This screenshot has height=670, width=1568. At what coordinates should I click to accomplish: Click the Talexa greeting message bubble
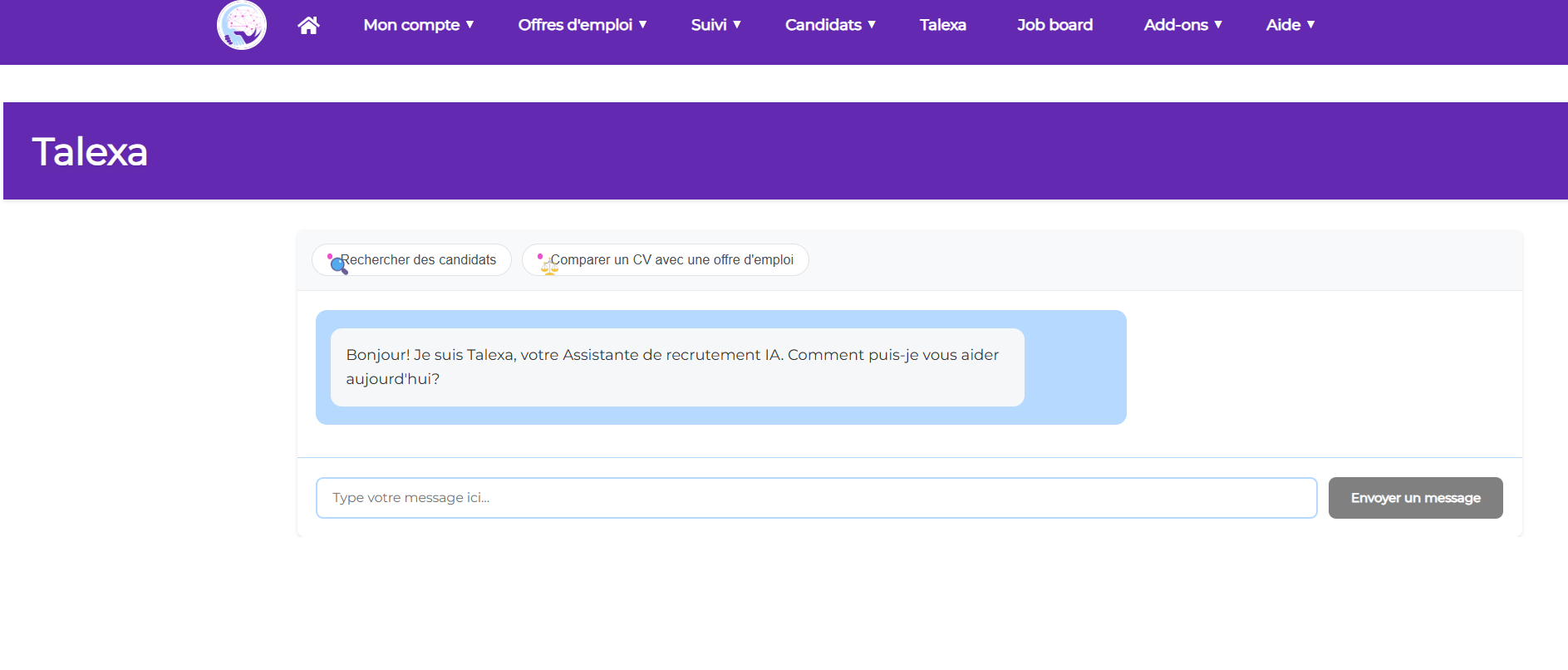click(x=677, y=367)
